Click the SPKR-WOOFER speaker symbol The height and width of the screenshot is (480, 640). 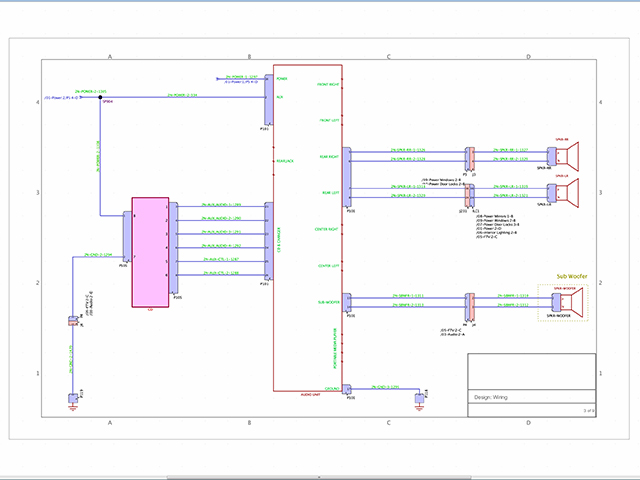tap(571, 300)
